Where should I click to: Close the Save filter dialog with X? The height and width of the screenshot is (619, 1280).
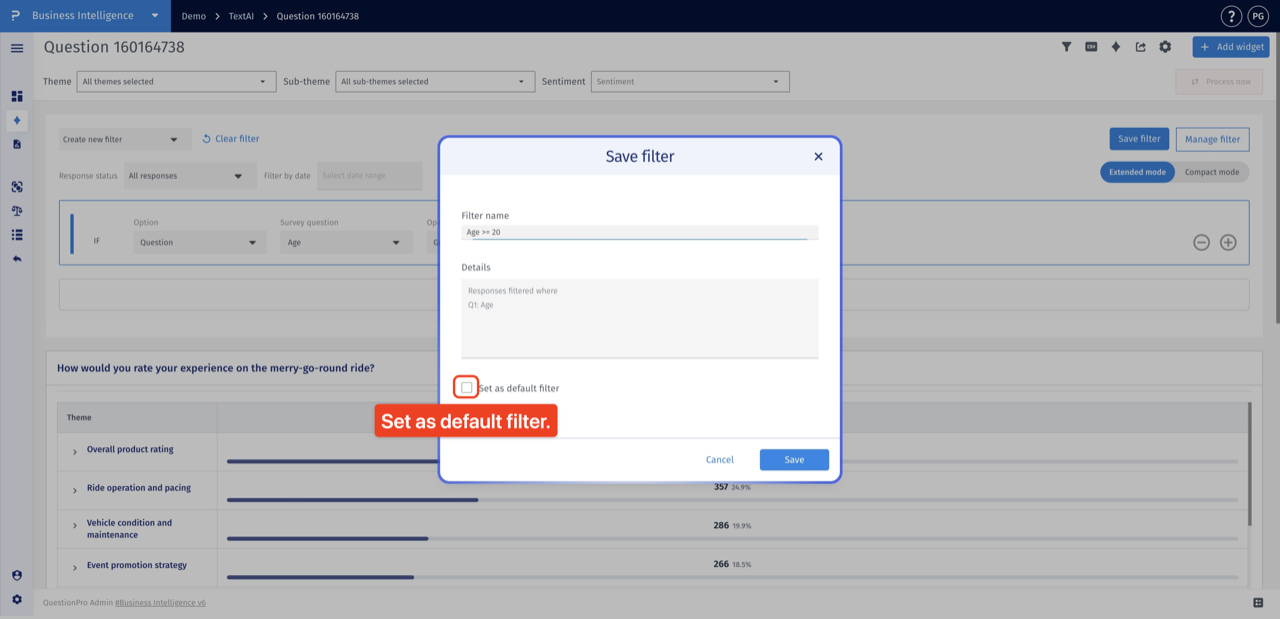[x=818, y=156]
